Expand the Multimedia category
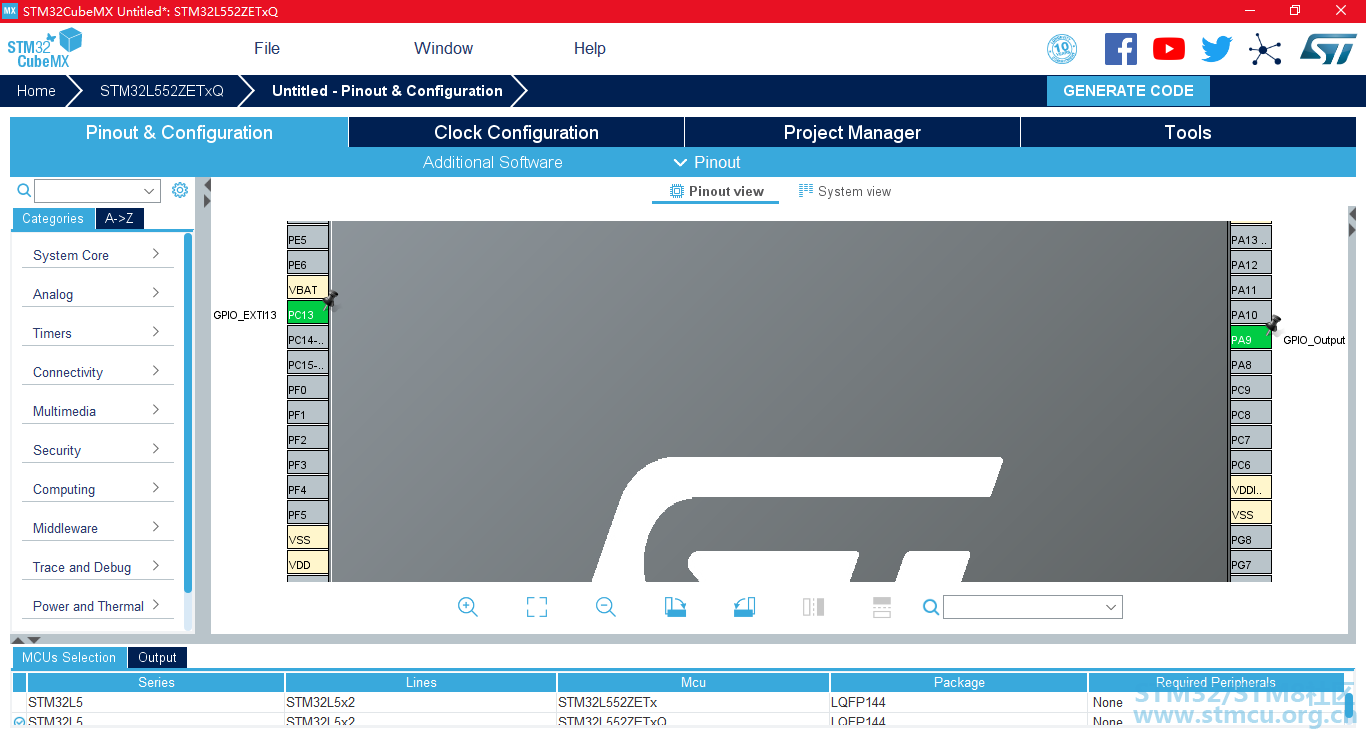This screenshot has width=1366, height=738. [x=97, y=411]
